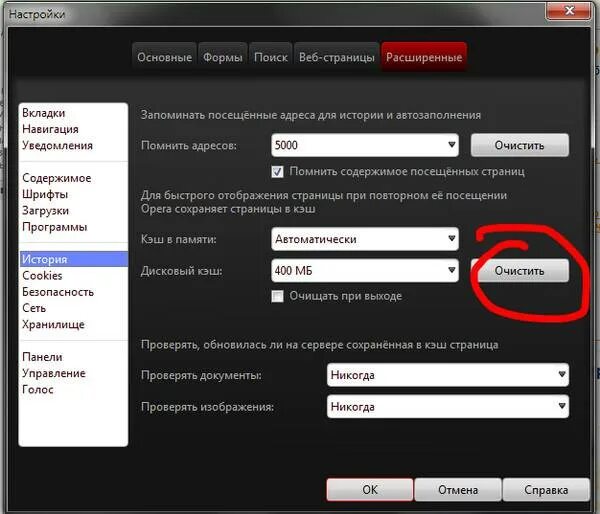This screenshot has width=600, height=514.
Task: Close the Настройки dialog window
Action: [569, 10]
